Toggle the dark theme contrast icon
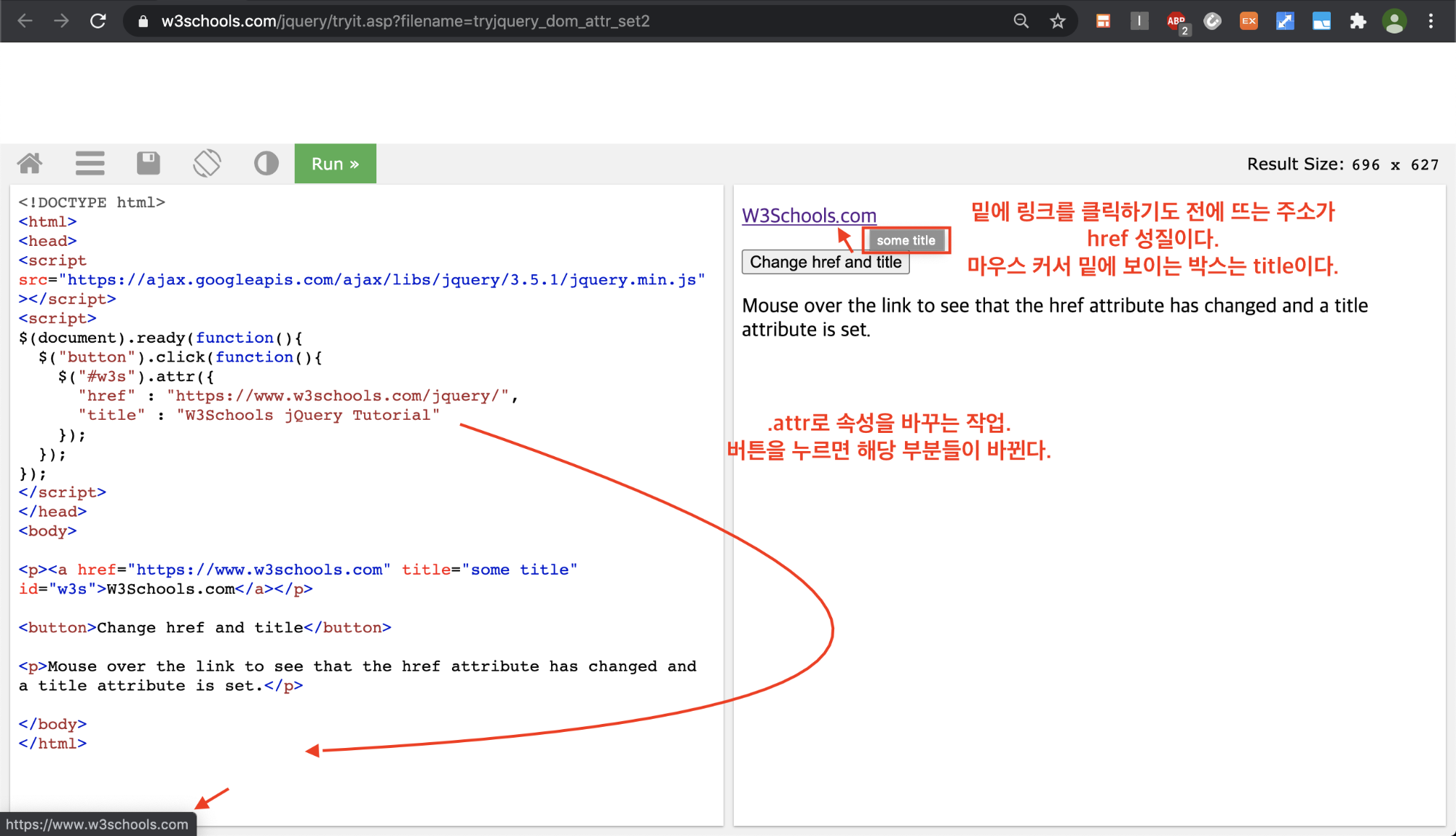The height and width of the screenshot is (836, 1456). pyautogui.click(x=266, y=163)
